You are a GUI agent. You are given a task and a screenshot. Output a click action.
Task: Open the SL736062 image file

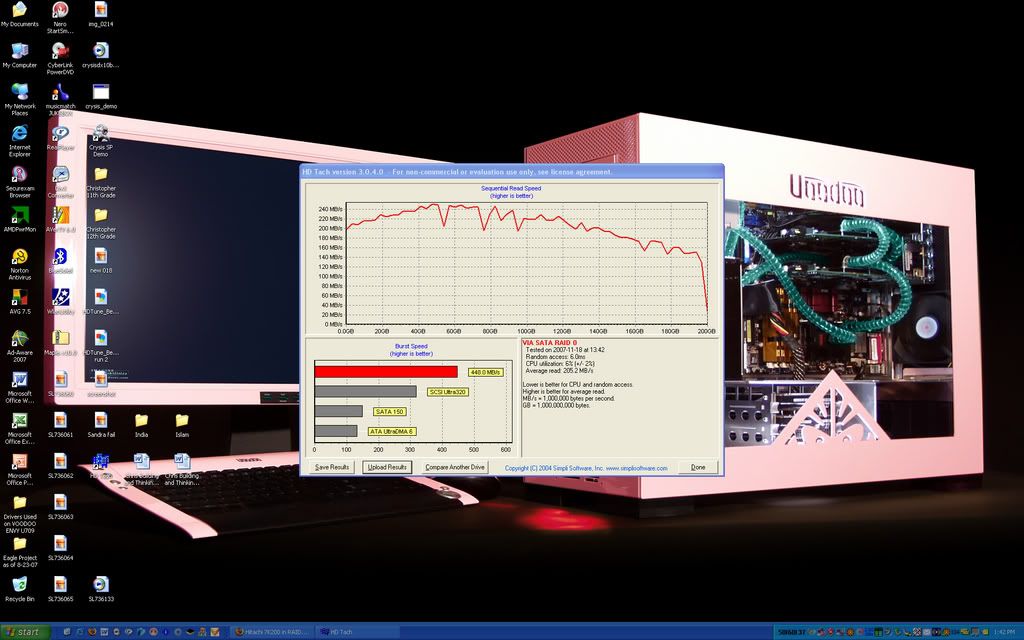pos(60,466)
